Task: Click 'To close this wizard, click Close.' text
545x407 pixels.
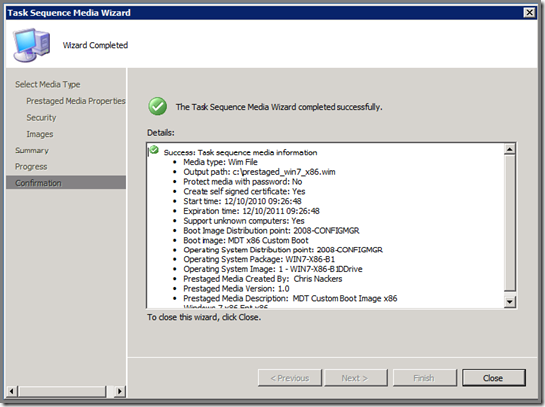Action: [204, 317]
